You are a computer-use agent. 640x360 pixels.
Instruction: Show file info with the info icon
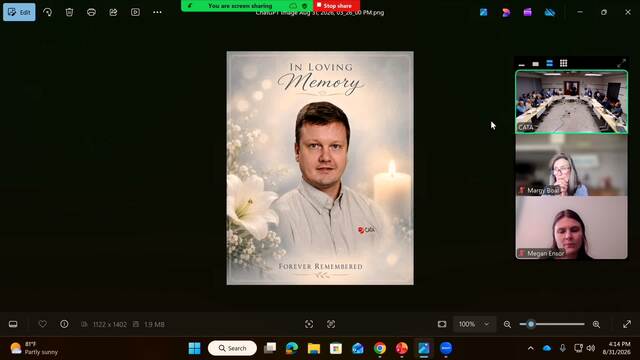[64, 324]
